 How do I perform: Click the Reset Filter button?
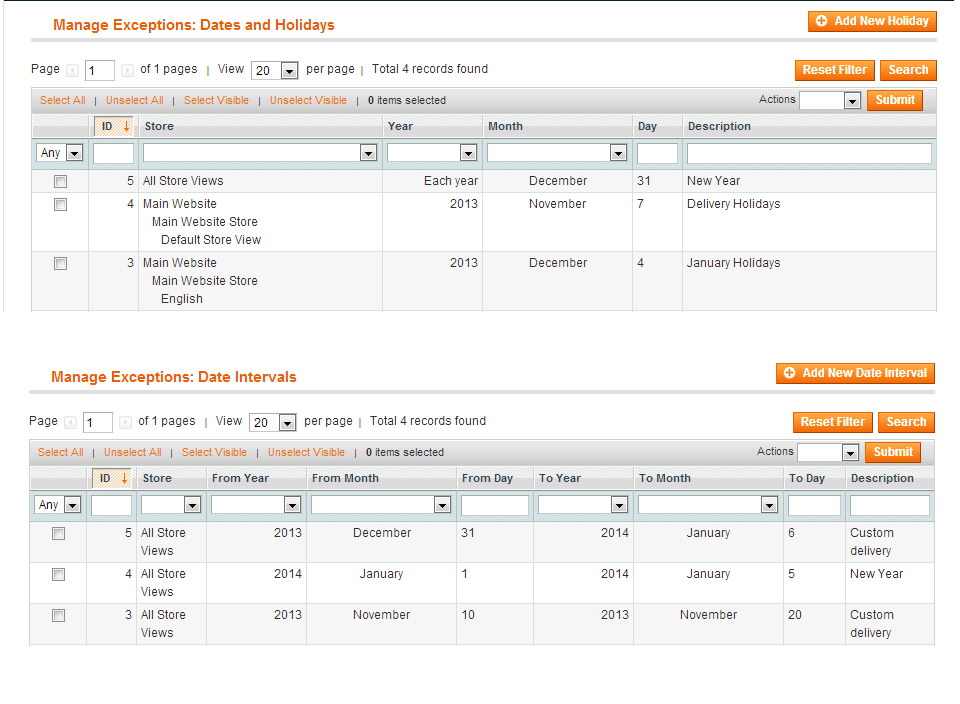click(834, 70)
